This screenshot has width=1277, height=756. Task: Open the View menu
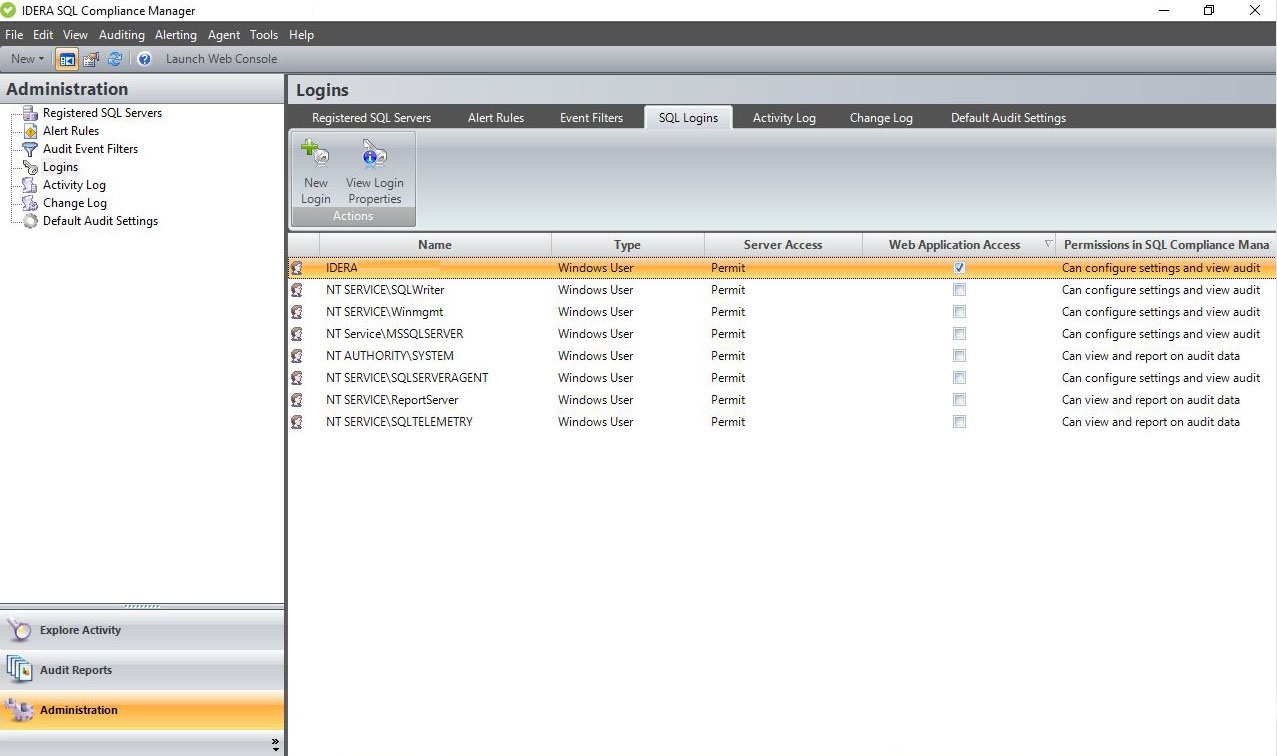point(76,35)
